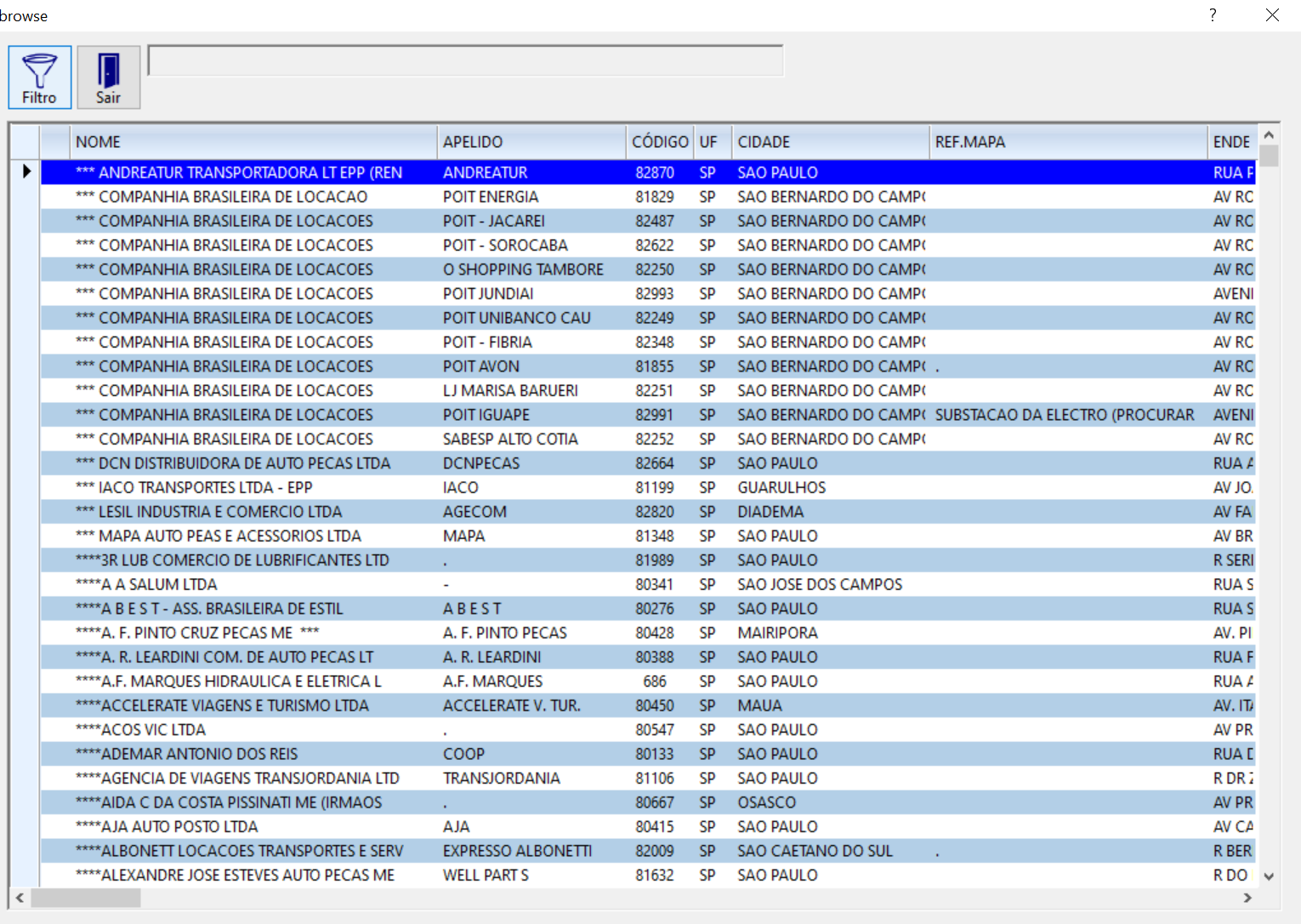Click the vertical scrollbar down arrow
The height and width of the screenshot is (924, 1301).
[x=1269, y=876]
